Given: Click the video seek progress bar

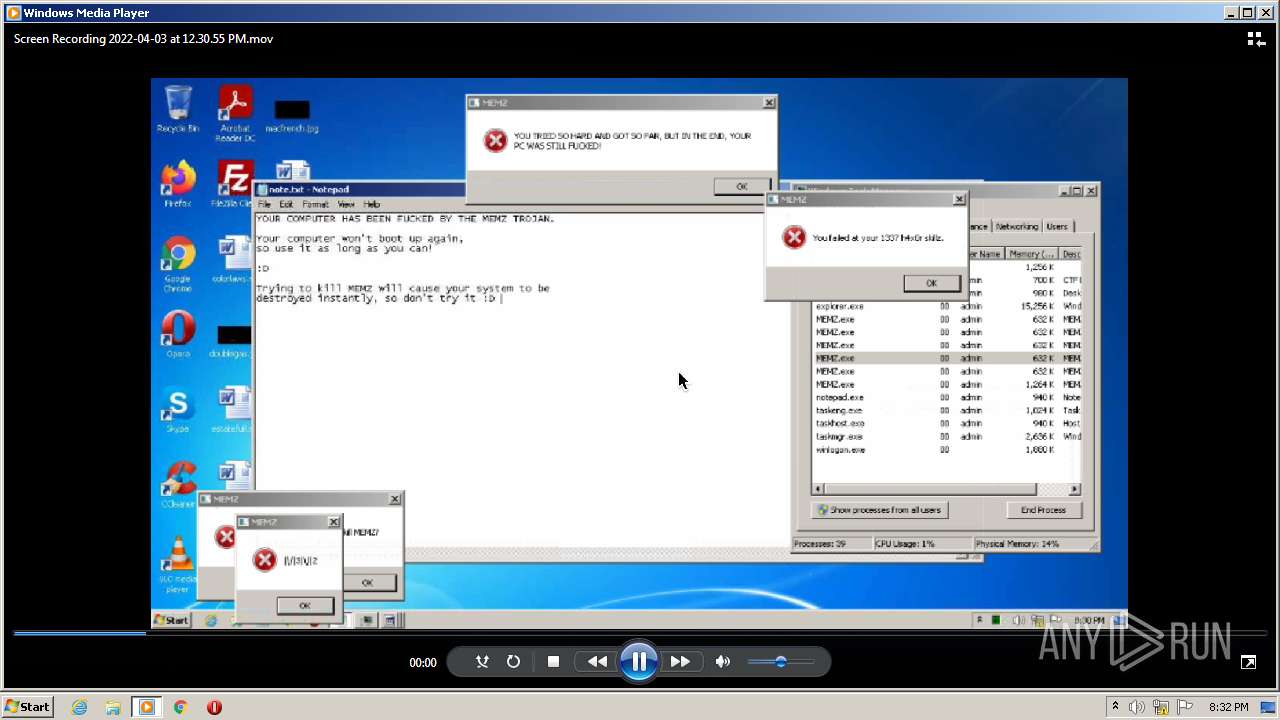Looking at the screenshot, I should point(640,633).
